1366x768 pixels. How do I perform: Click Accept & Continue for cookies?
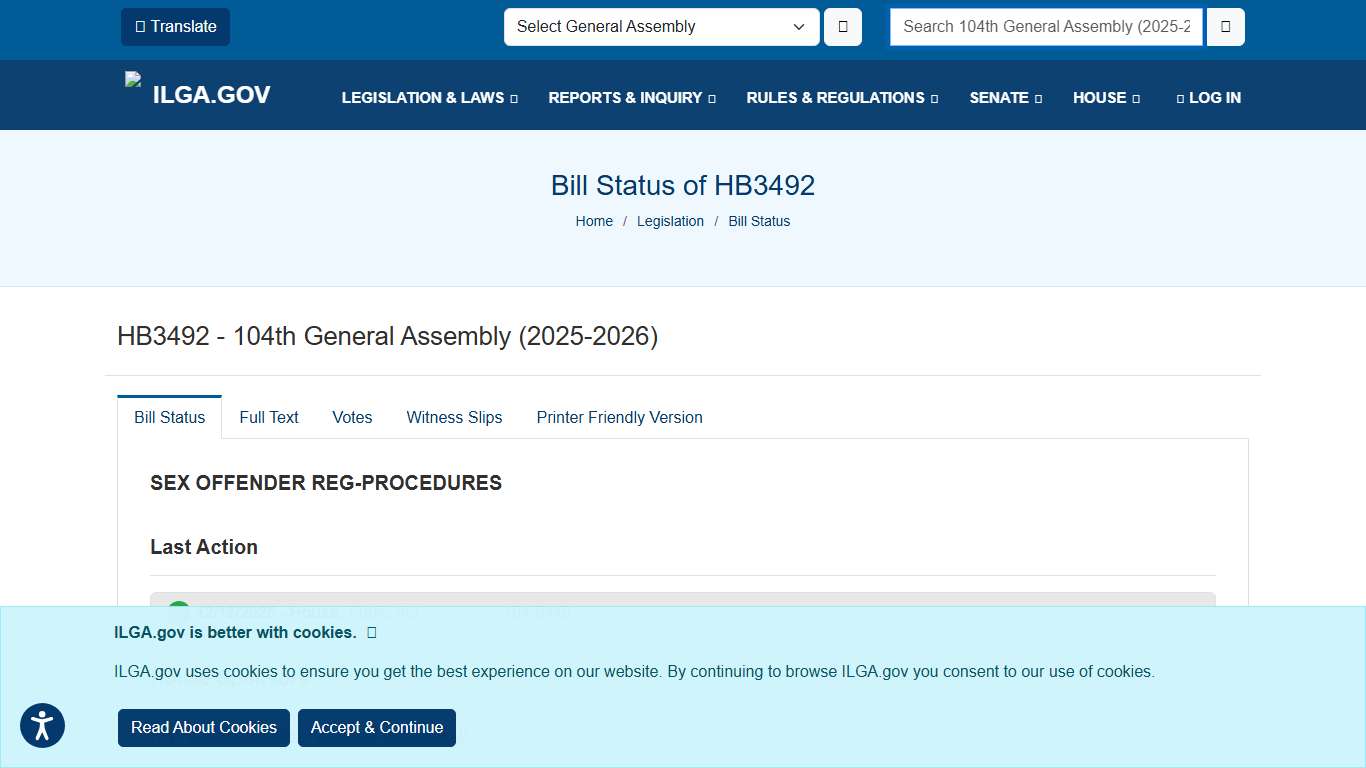point(376,728)
